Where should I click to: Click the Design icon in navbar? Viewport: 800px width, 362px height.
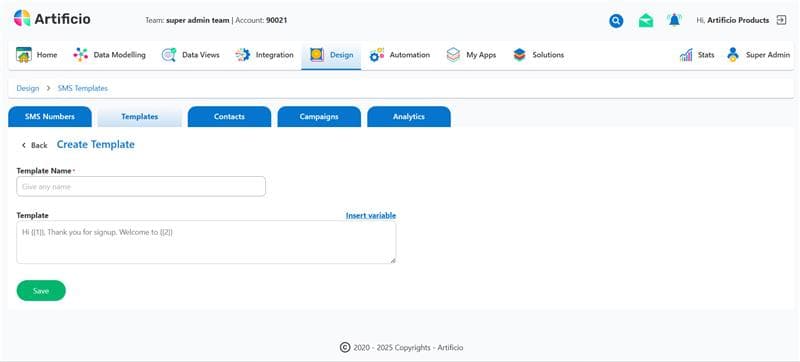(x=317, y=55)
